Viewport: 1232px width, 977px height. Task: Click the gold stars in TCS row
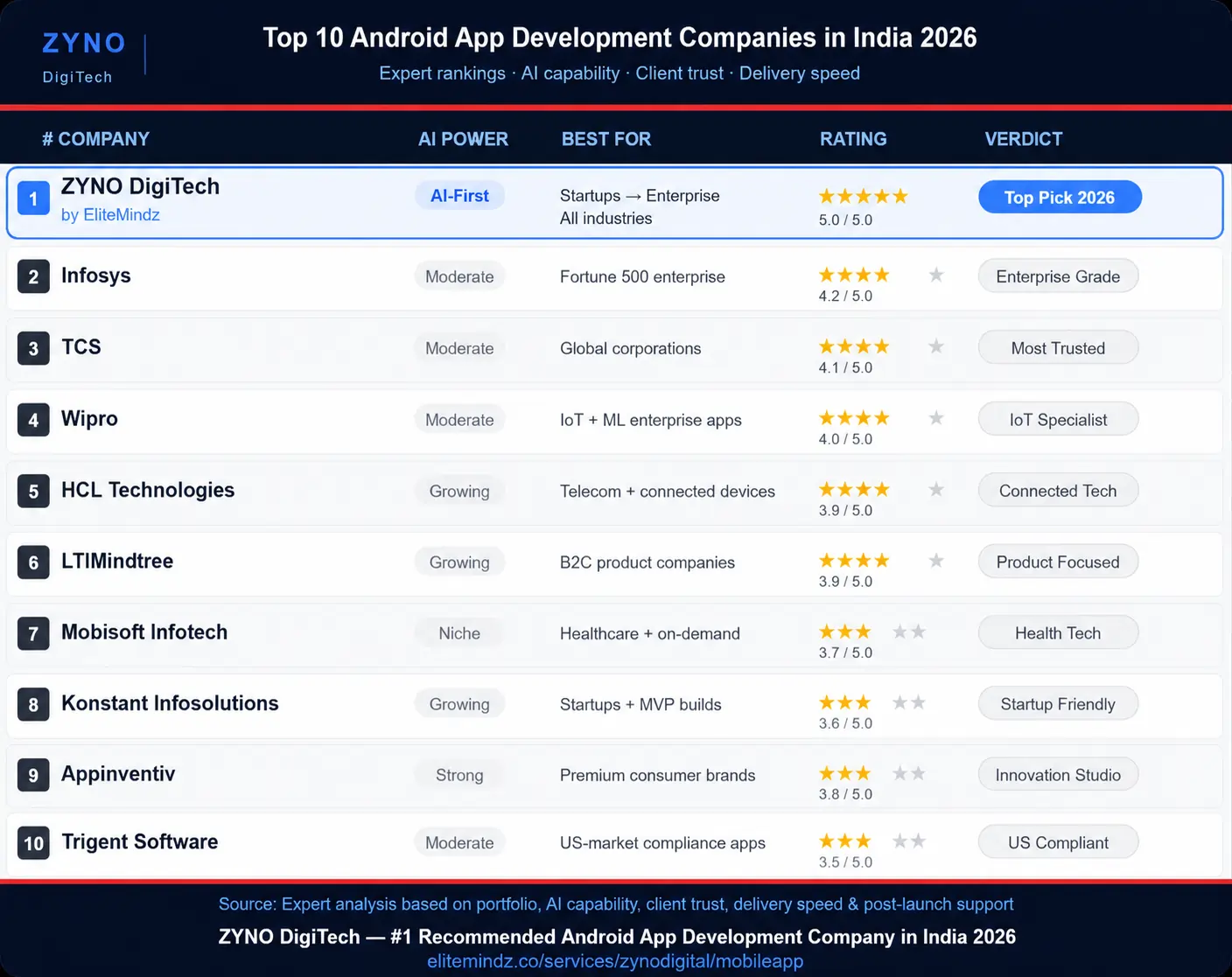pos(854,347)
